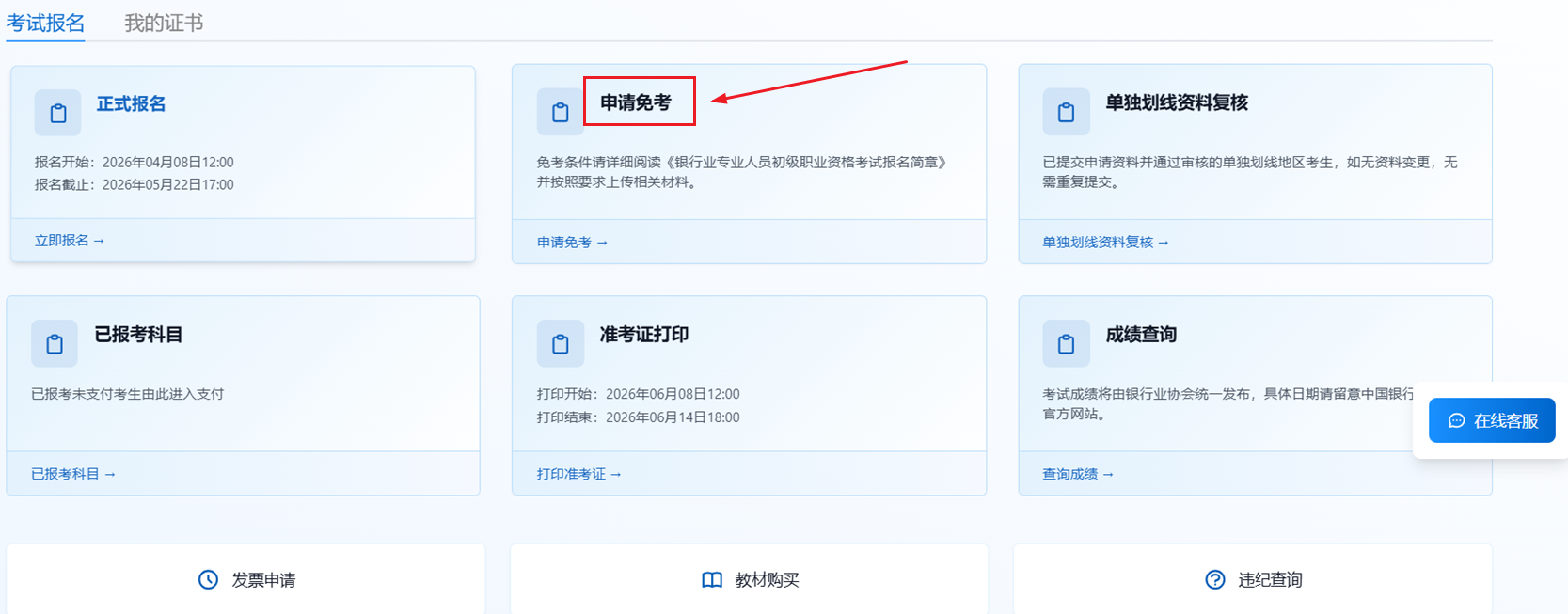Viewport: 1568px width, 614px height.
Task: Click the clipboard icon beside 单独划线资料复核
Action: click(x=1066, y=112)
